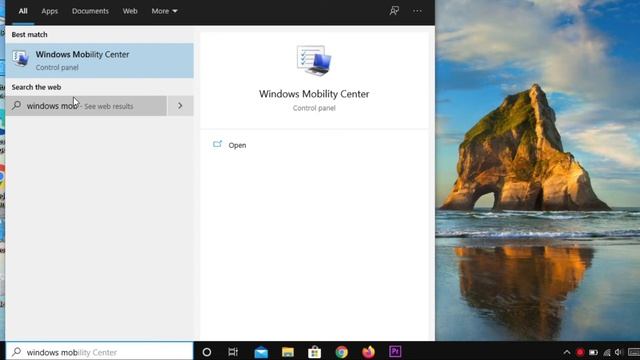Click the 'Best match' heading
The height and width of the screenshot is (360, 640).
(29, 35)
